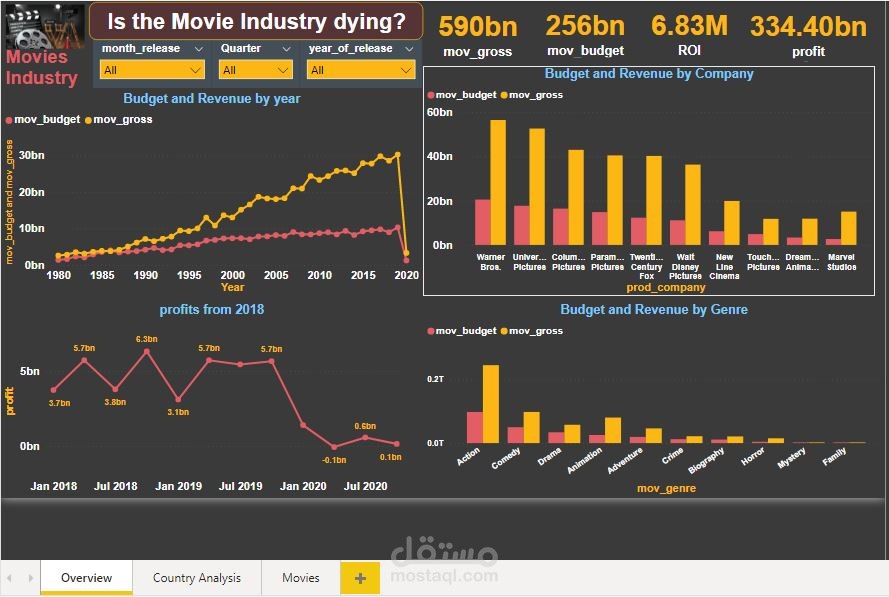Click the 3.1bn data point on profits chart
The image size is (889, 597).
tap(179, 399)
